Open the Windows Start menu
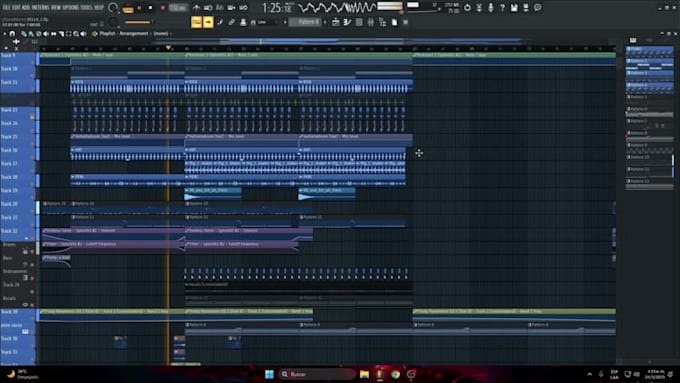The image size is (680, 383). pyautogui.click(x=269, y=374)
